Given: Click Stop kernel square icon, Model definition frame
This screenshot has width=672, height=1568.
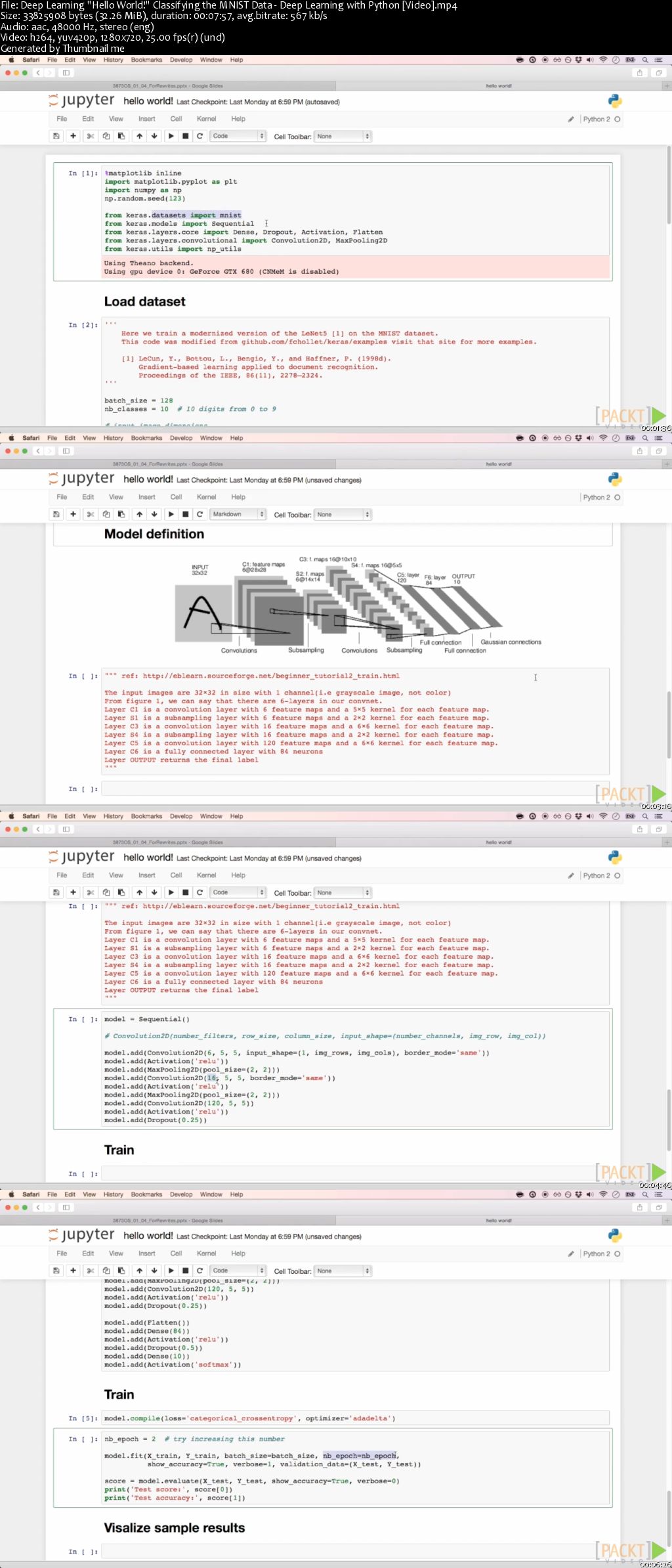Looking at the screenshot, I should [x=185, y=514].
